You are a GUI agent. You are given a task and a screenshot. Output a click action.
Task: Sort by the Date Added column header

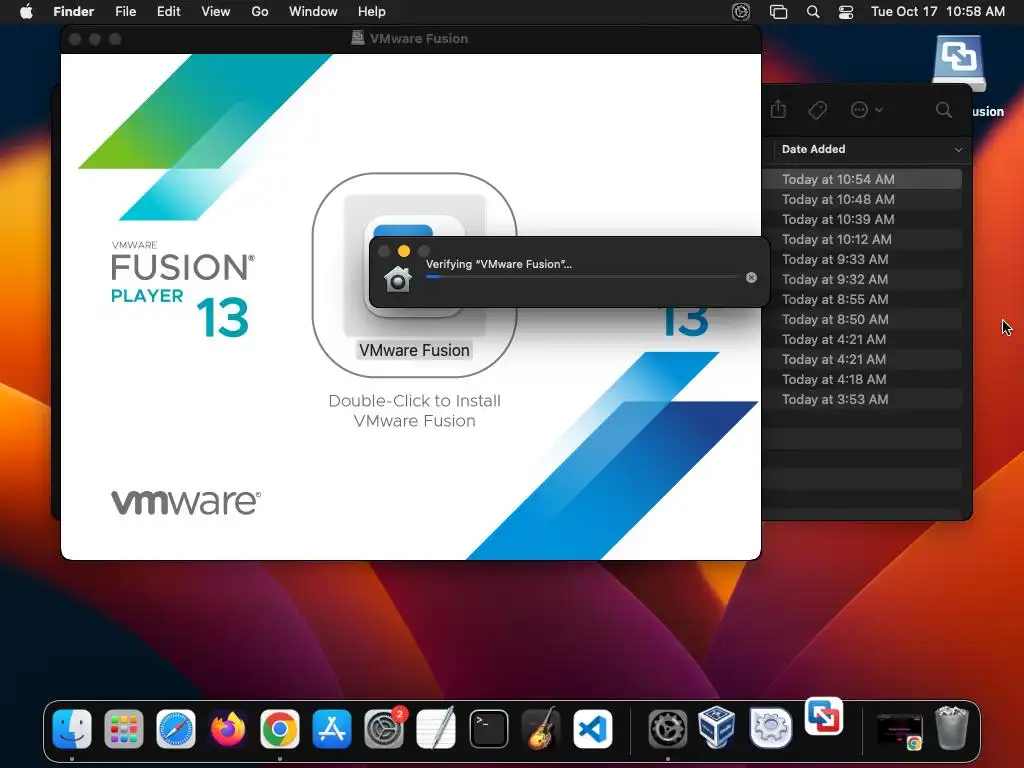click(x=814, y=149)
